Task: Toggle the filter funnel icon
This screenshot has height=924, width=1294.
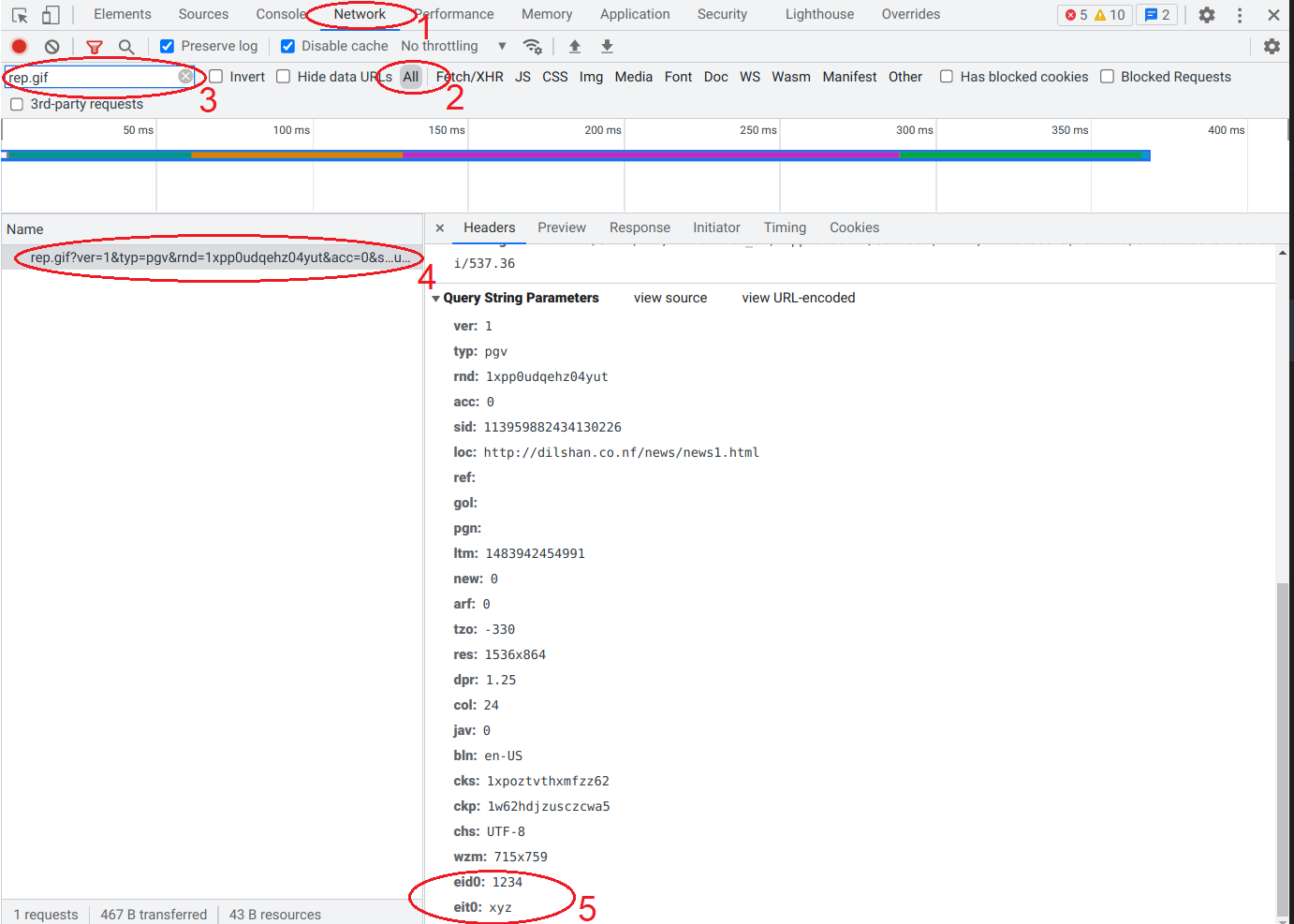Action: (x=95, y=46)
